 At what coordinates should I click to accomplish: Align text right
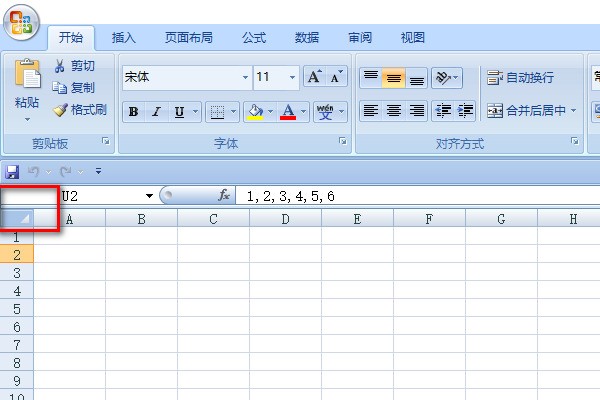(x=416, y=111)
